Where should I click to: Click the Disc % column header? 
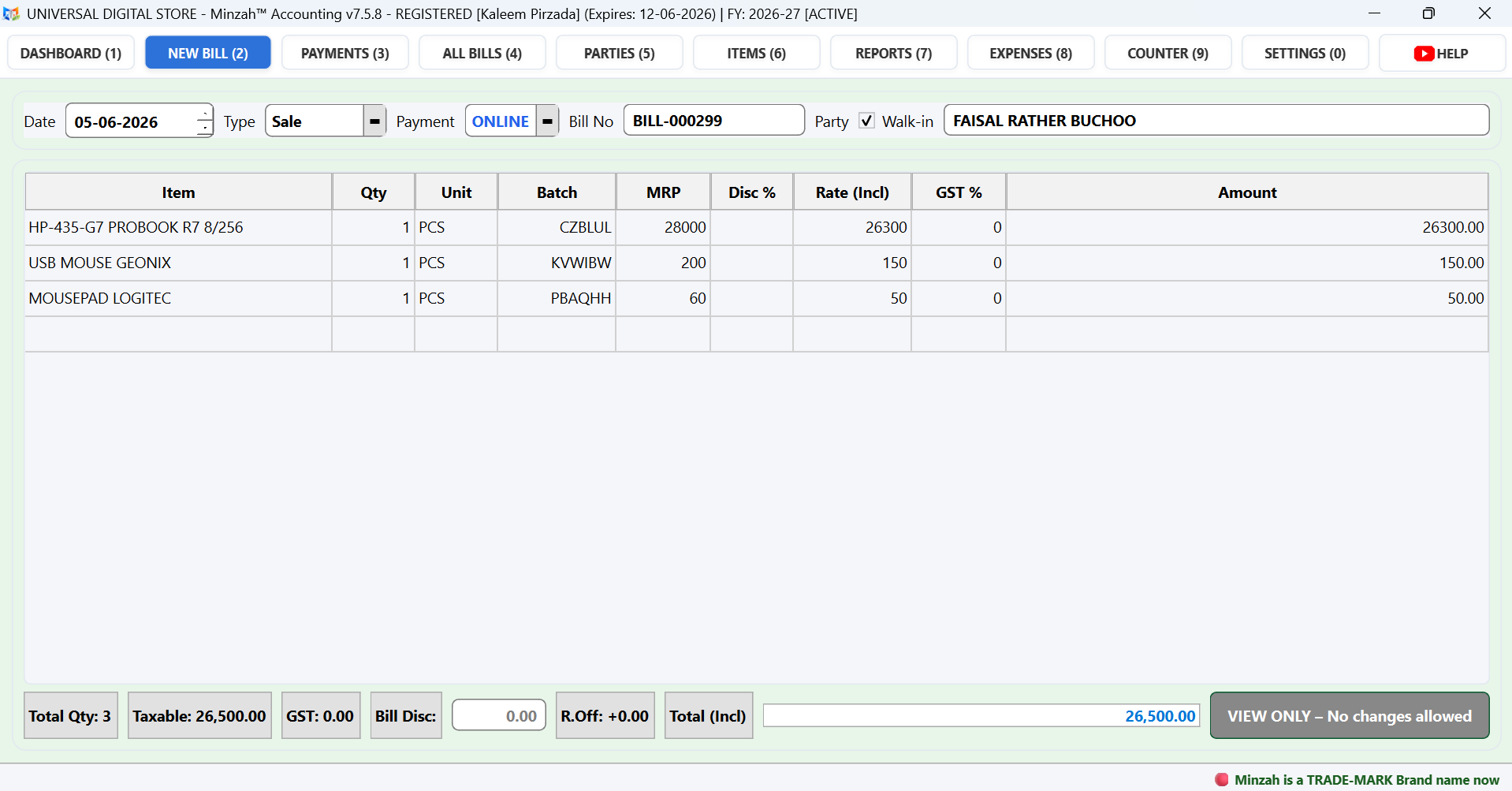coord(752,192)
